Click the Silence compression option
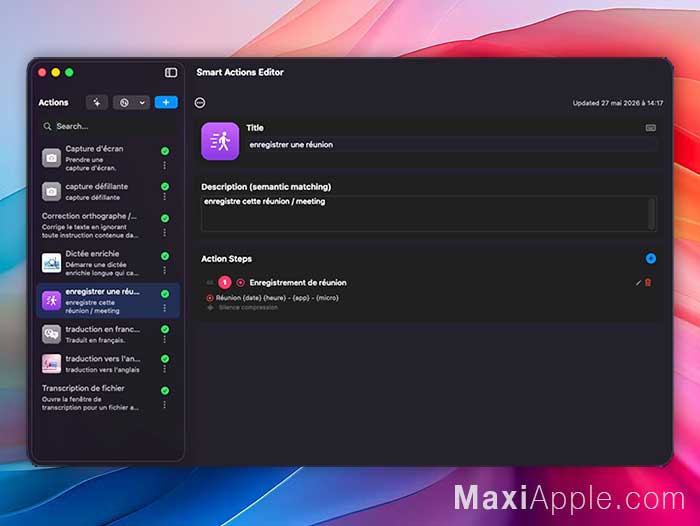The image size is (700, 526). pos(248,308)
